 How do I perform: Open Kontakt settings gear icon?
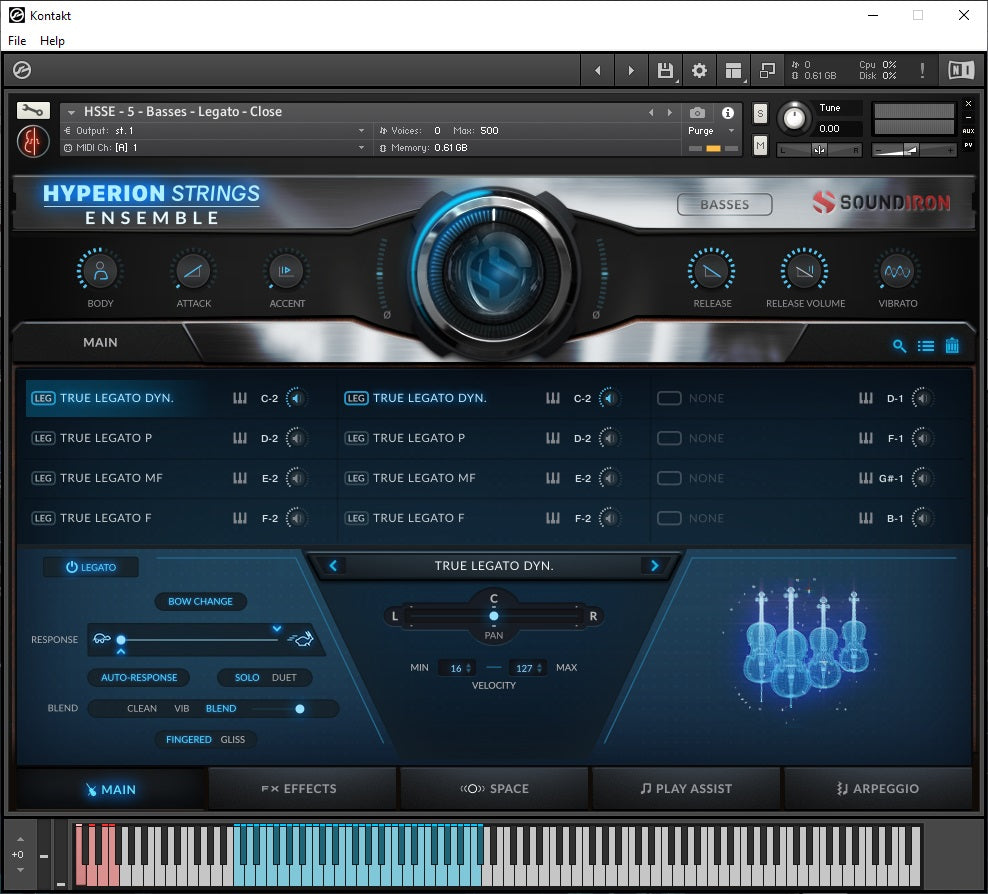click(700, 71)
